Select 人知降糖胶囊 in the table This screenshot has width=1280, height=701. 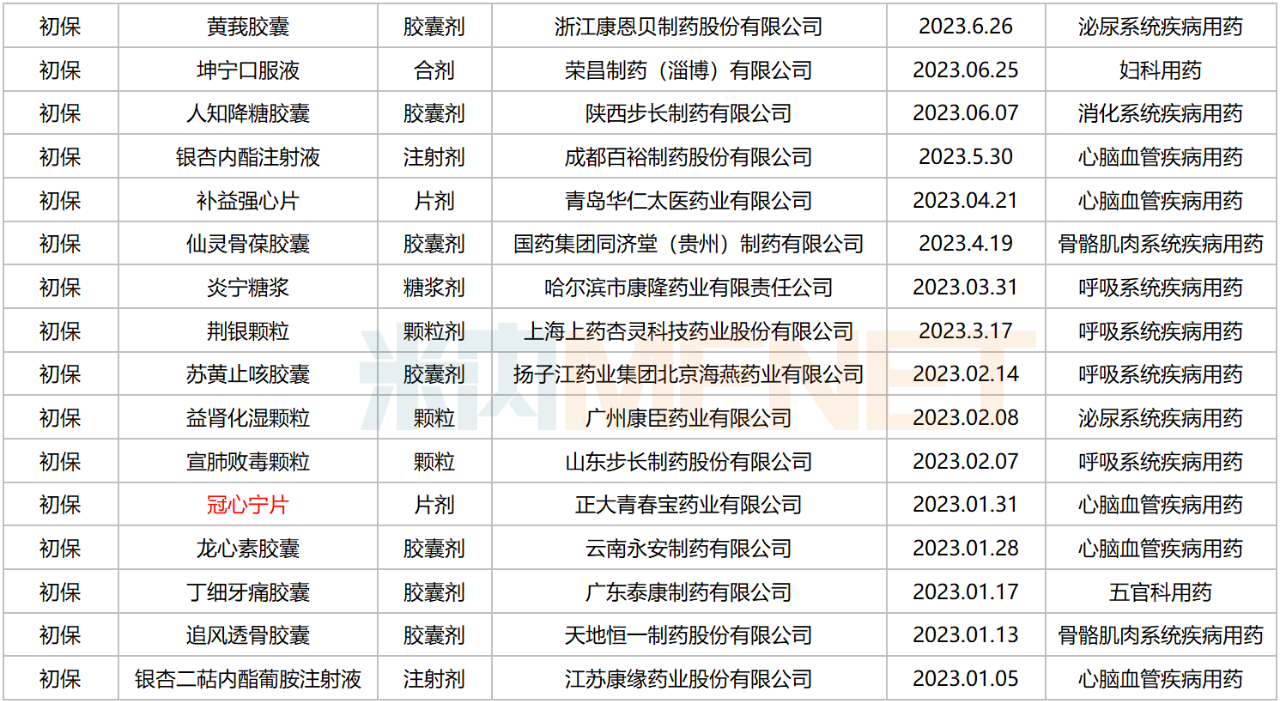(248, 114)
